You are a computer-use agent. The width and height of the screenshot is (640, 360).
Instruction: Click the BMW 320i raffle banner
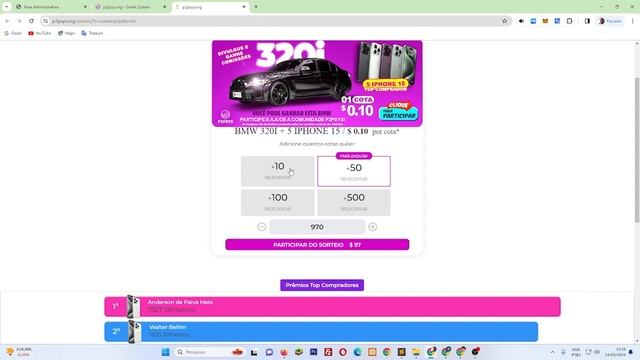[x=317, y=83]
